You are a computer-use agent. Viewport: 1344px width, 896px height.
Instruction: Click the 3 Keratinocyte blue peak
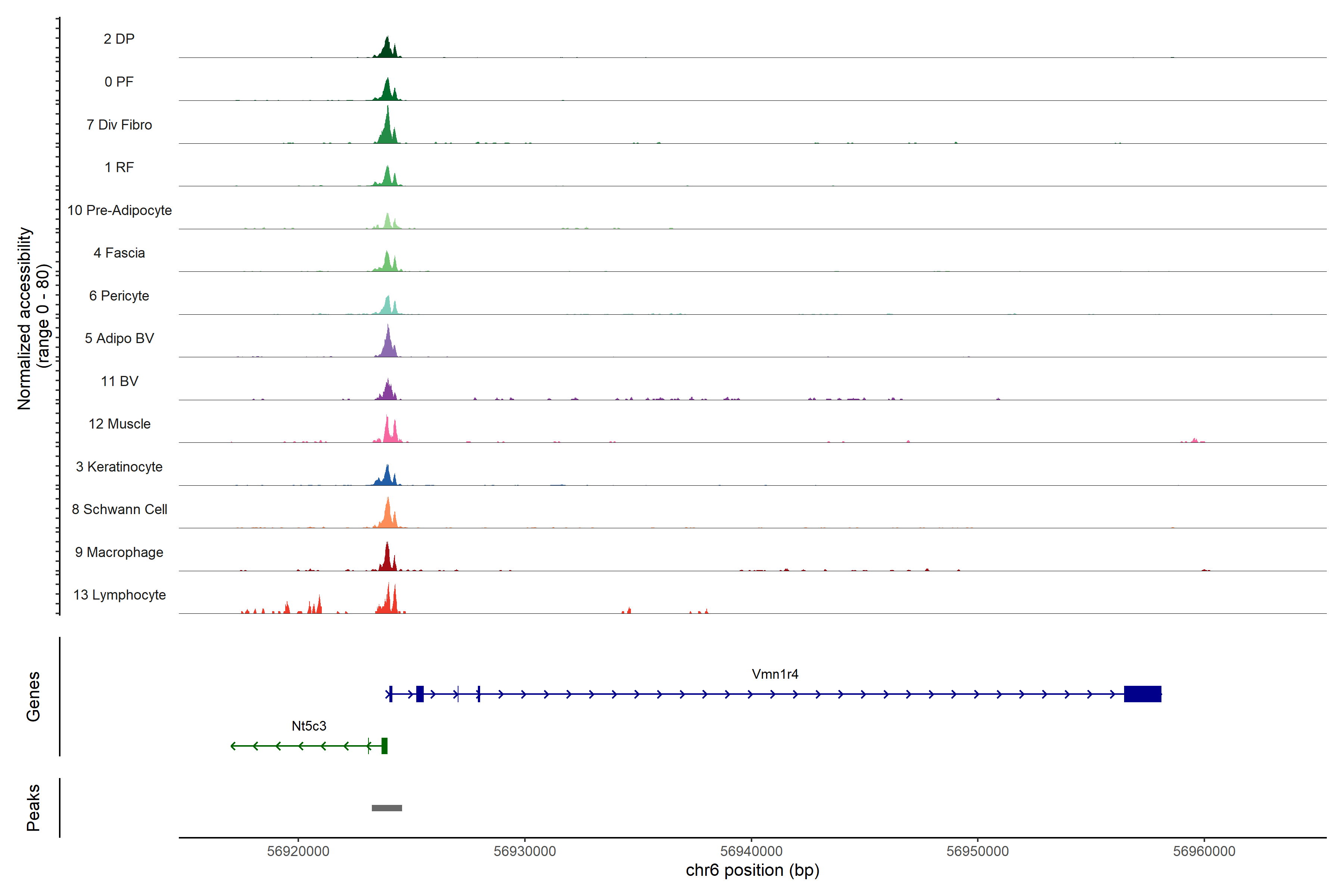point(388,478)
